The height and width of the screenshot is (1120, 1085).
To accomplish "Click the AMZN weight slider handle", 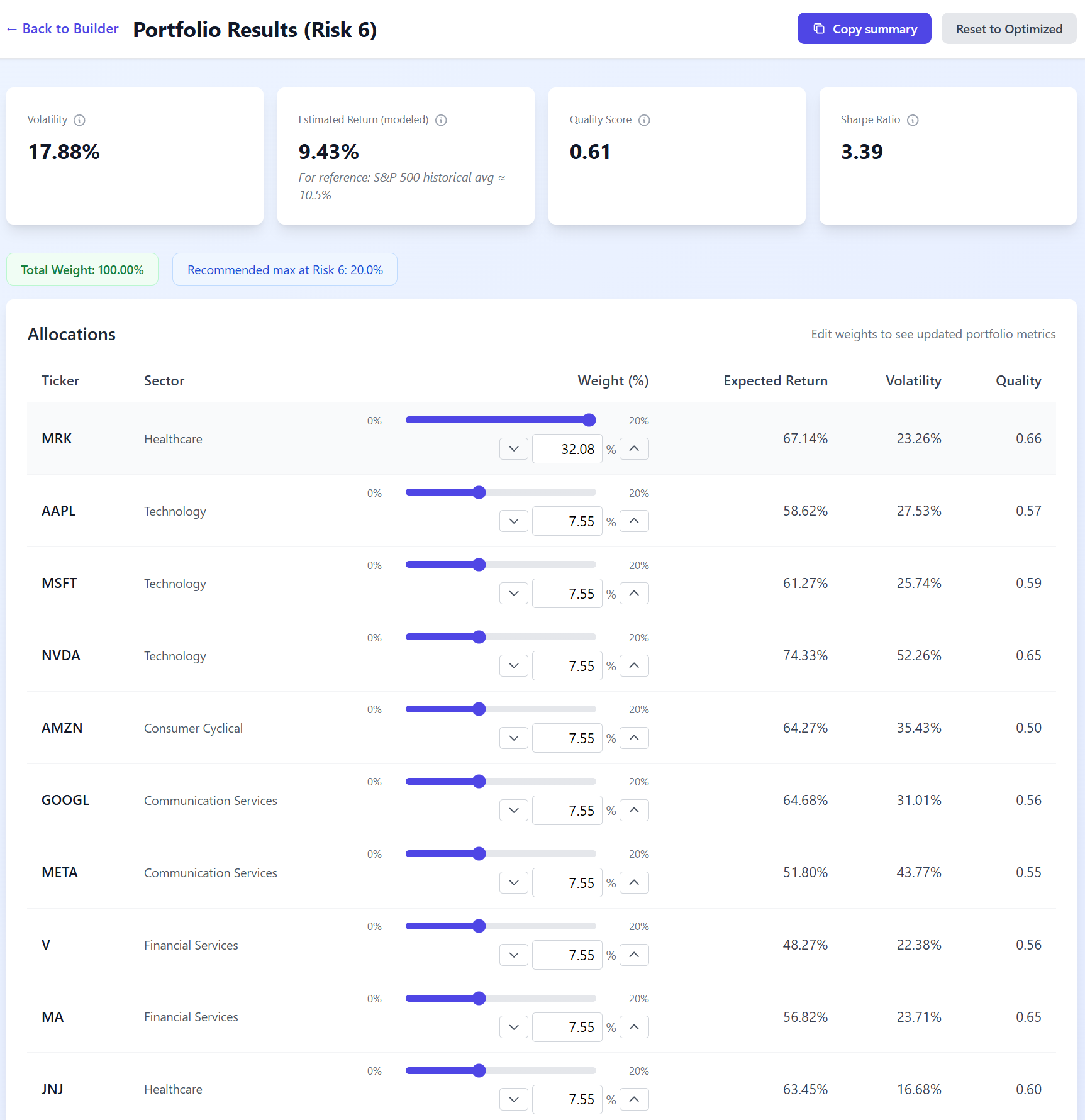I will (479, 709).
